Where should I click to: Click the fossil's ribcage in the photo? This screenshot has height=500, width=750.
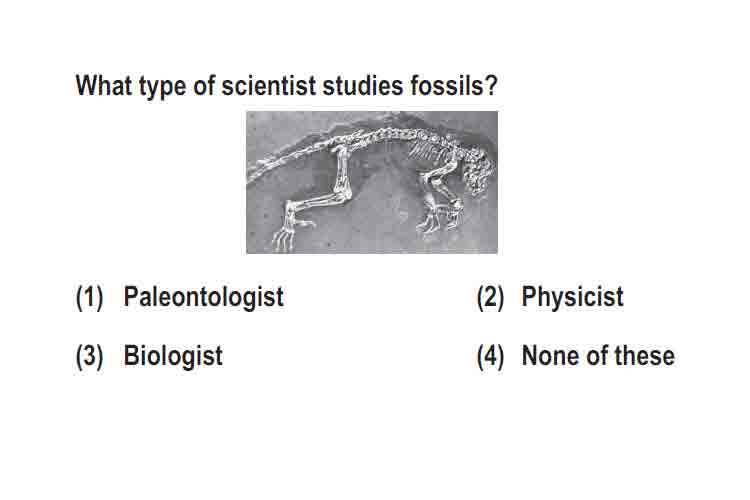[428, 152]
